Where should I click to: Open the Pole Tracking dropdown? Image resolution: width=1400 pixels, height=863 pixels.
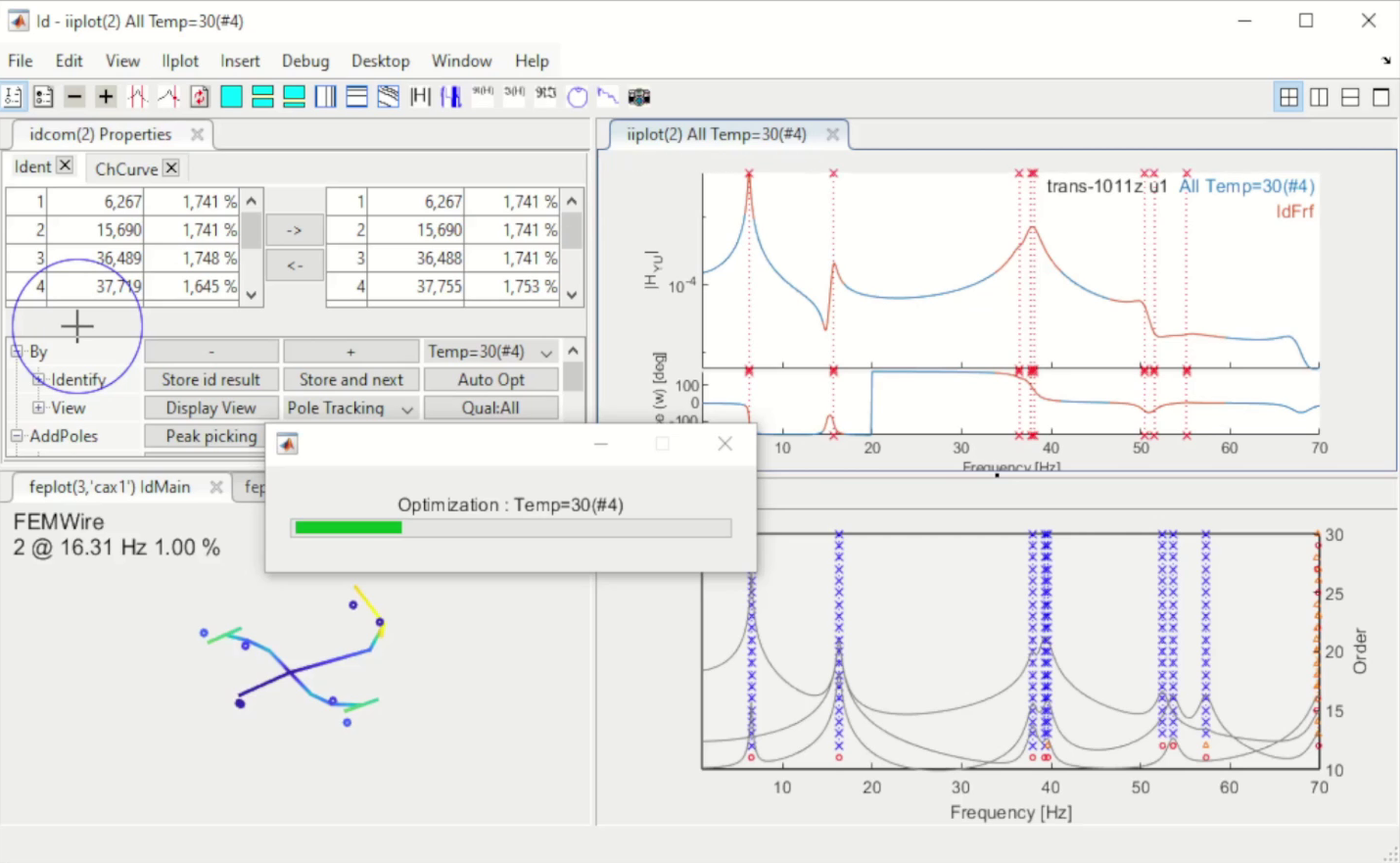pyautogui.click(x=350, y=408)
